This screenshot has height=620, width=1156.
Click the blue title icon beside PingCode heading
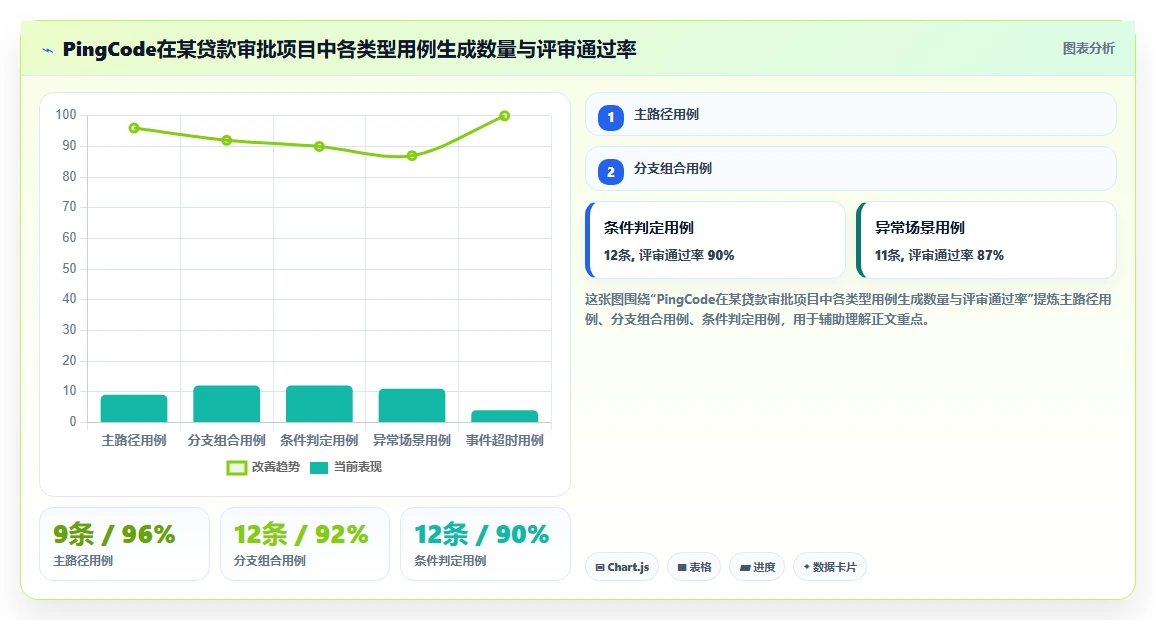pos(48,50)
